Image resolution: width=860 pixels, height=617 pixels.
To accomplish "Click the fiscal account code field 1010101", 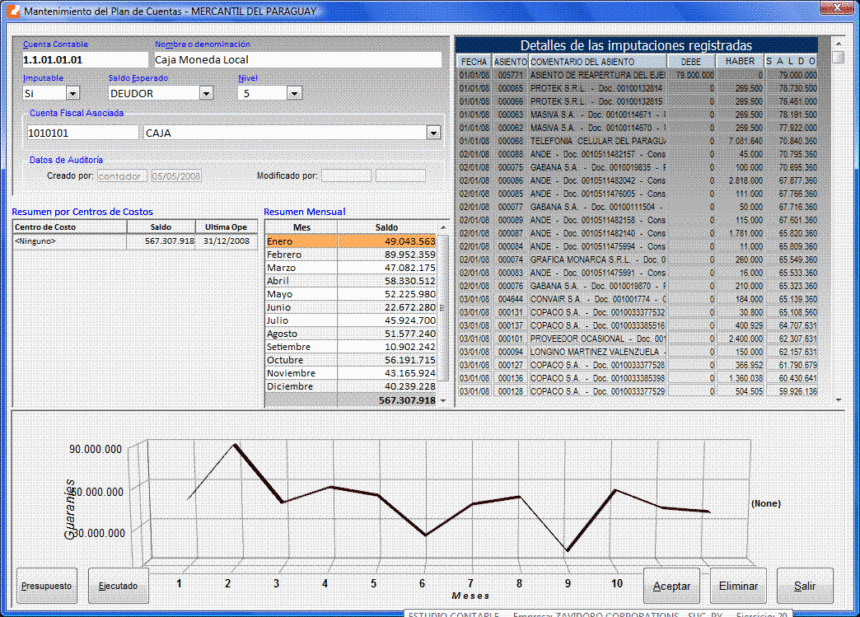I will pyautogui.click(x=81, y=132).
